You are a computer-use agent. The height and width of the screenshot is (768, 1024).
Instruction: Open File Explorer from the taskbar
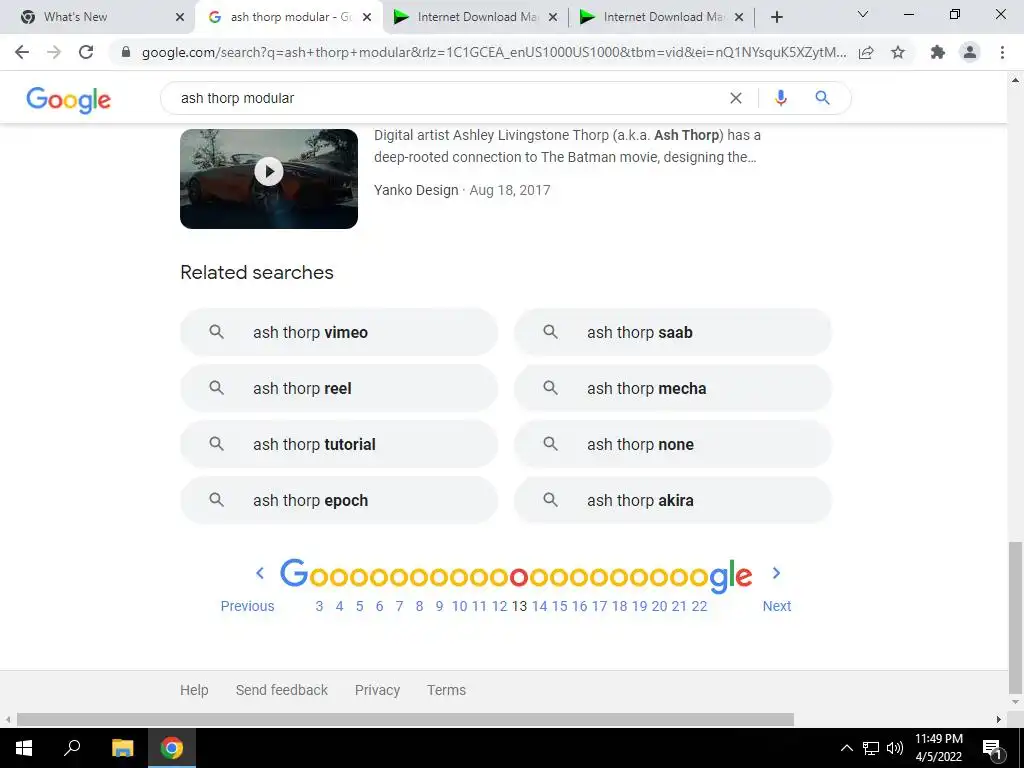pos(122,748)
